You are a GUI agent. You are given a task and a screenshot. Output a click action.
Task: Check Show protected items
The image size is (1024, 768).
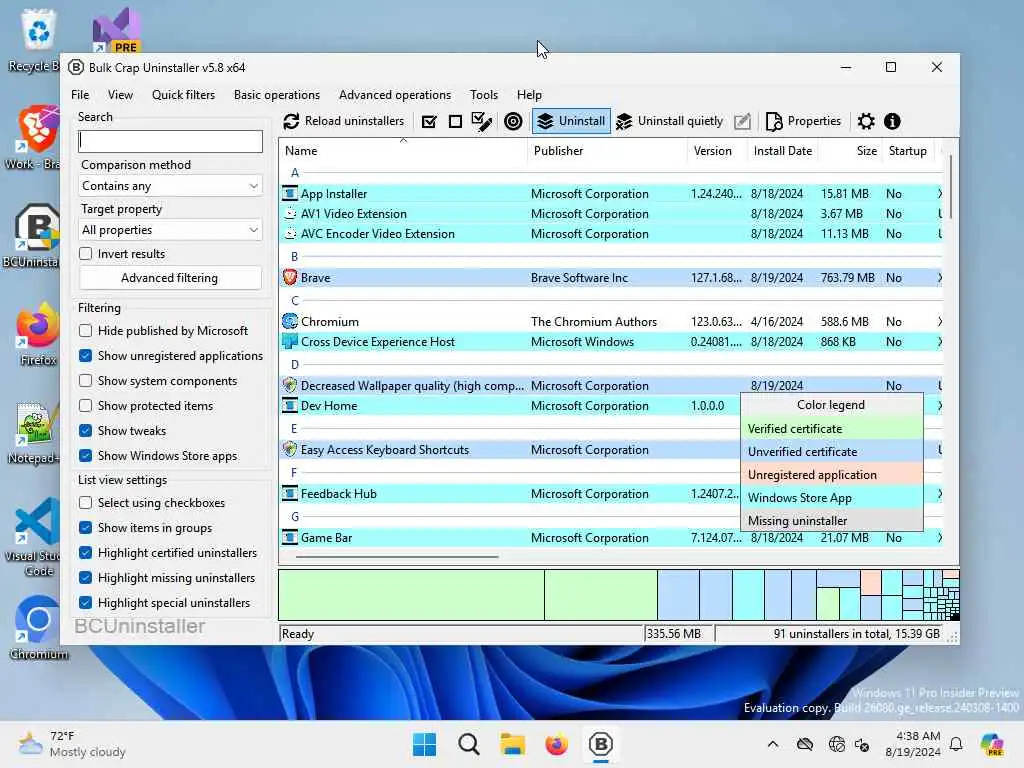point(86,406)
